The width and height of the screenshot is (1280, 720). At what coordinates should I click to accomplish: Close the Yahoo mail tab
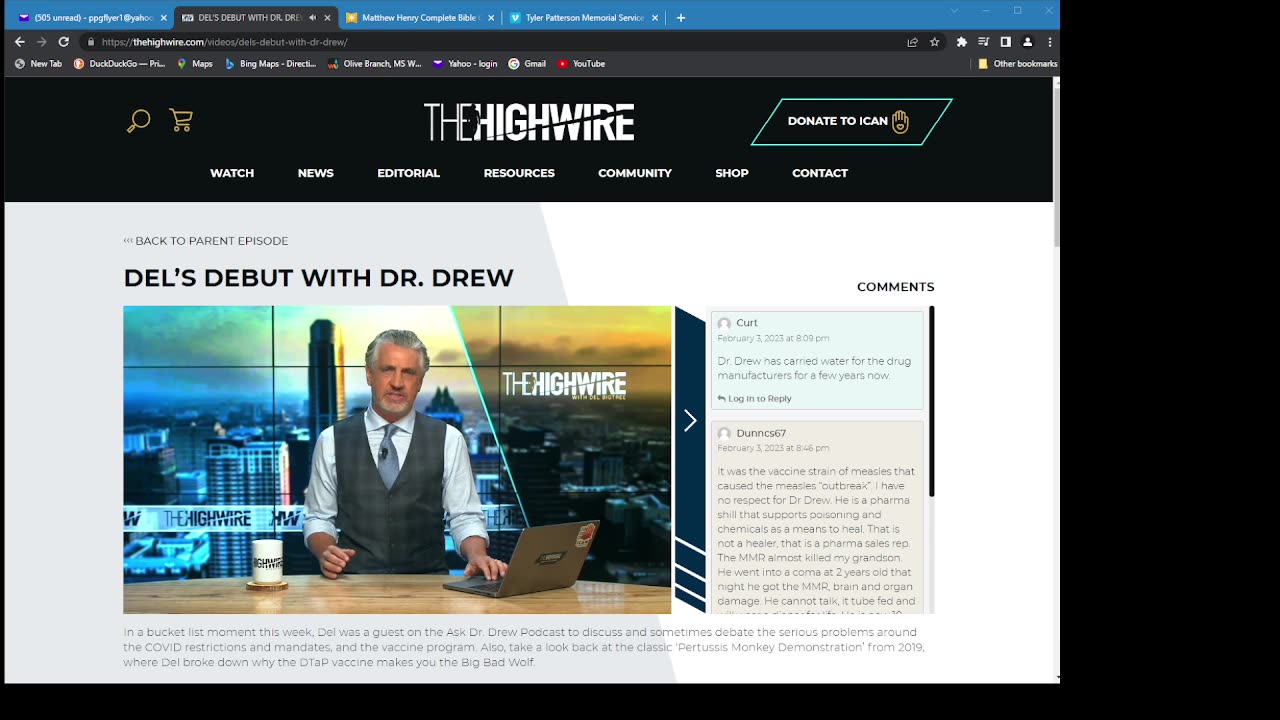[163, 18]
